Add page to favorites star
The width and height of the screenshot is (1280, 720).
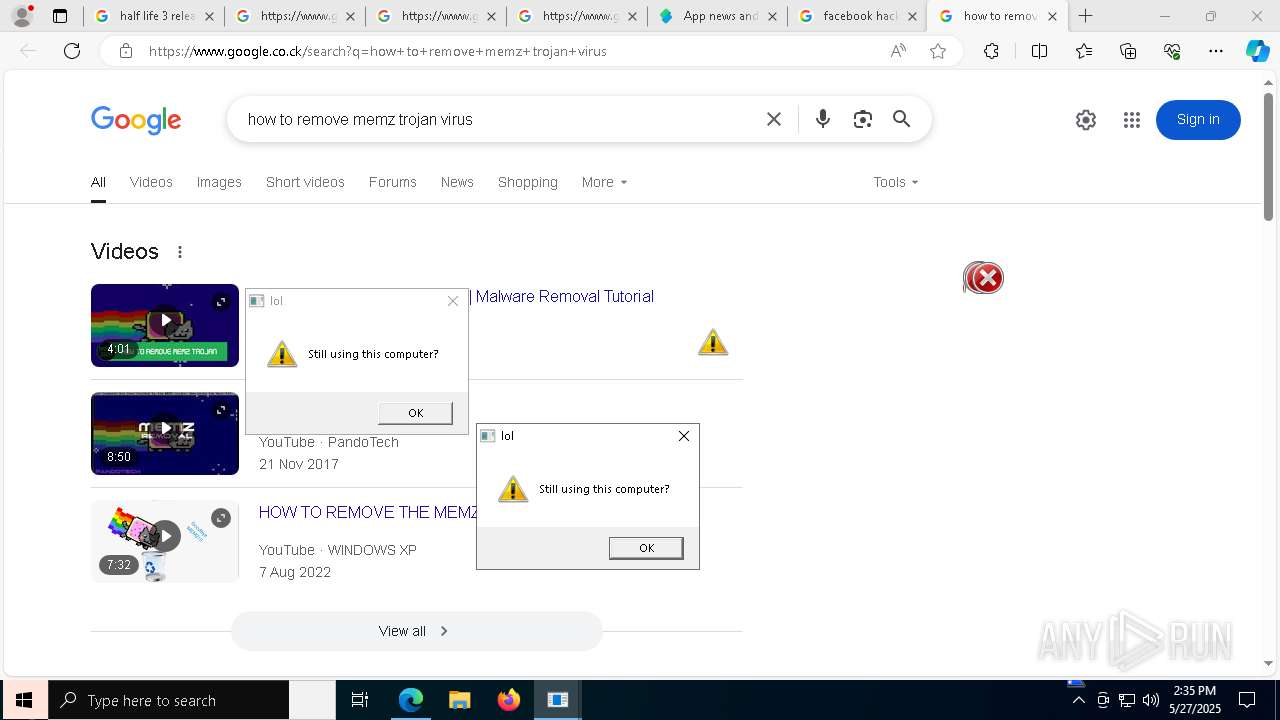938,51
